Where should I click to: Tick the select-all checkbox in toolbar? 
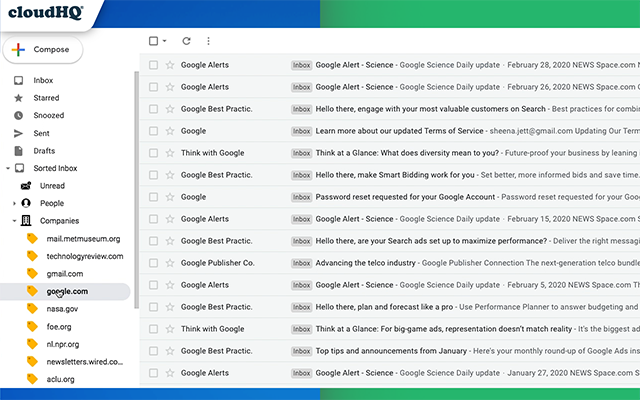153,41
